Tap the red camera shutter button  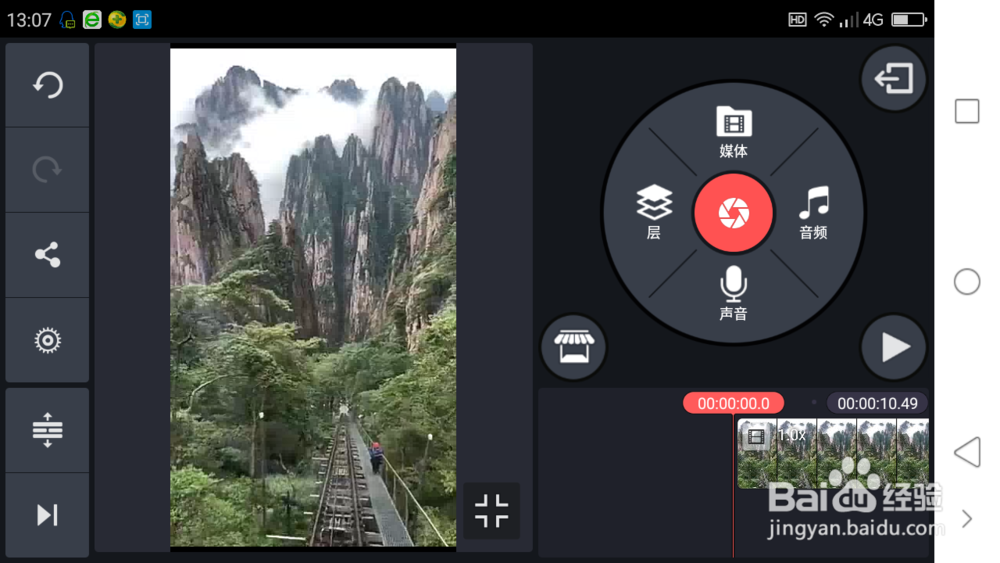click(733, 213)
